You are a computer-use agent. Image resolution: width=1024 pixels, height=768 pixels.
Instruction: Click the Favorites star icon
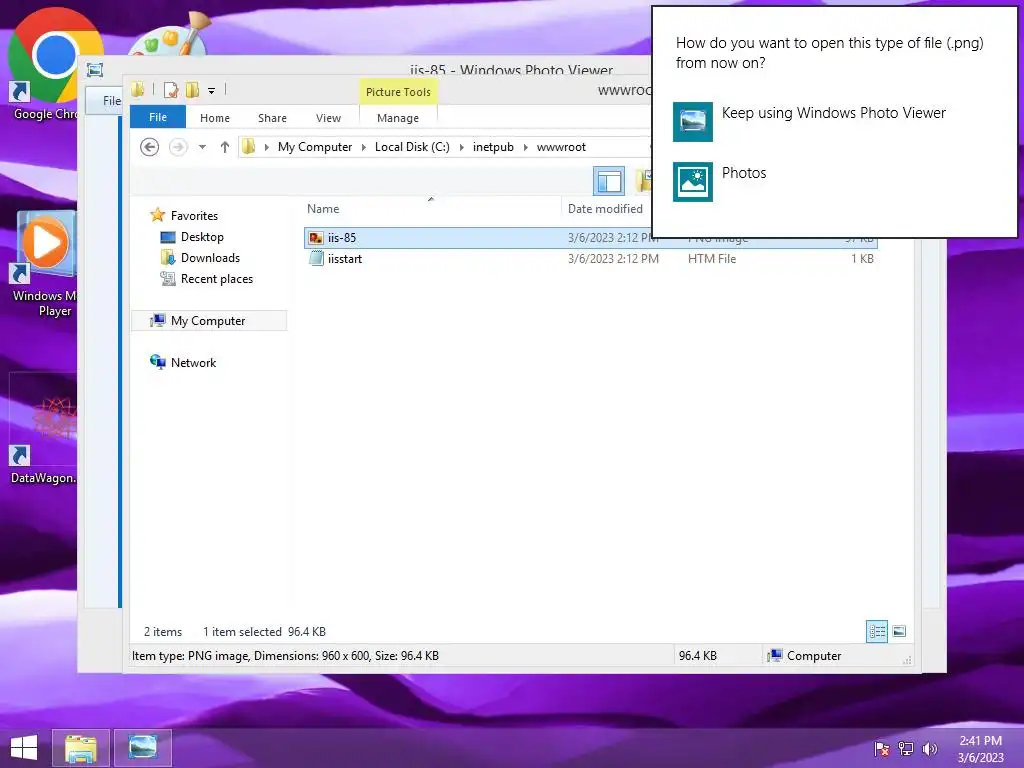pyautogui.click(x=157, y=215)
